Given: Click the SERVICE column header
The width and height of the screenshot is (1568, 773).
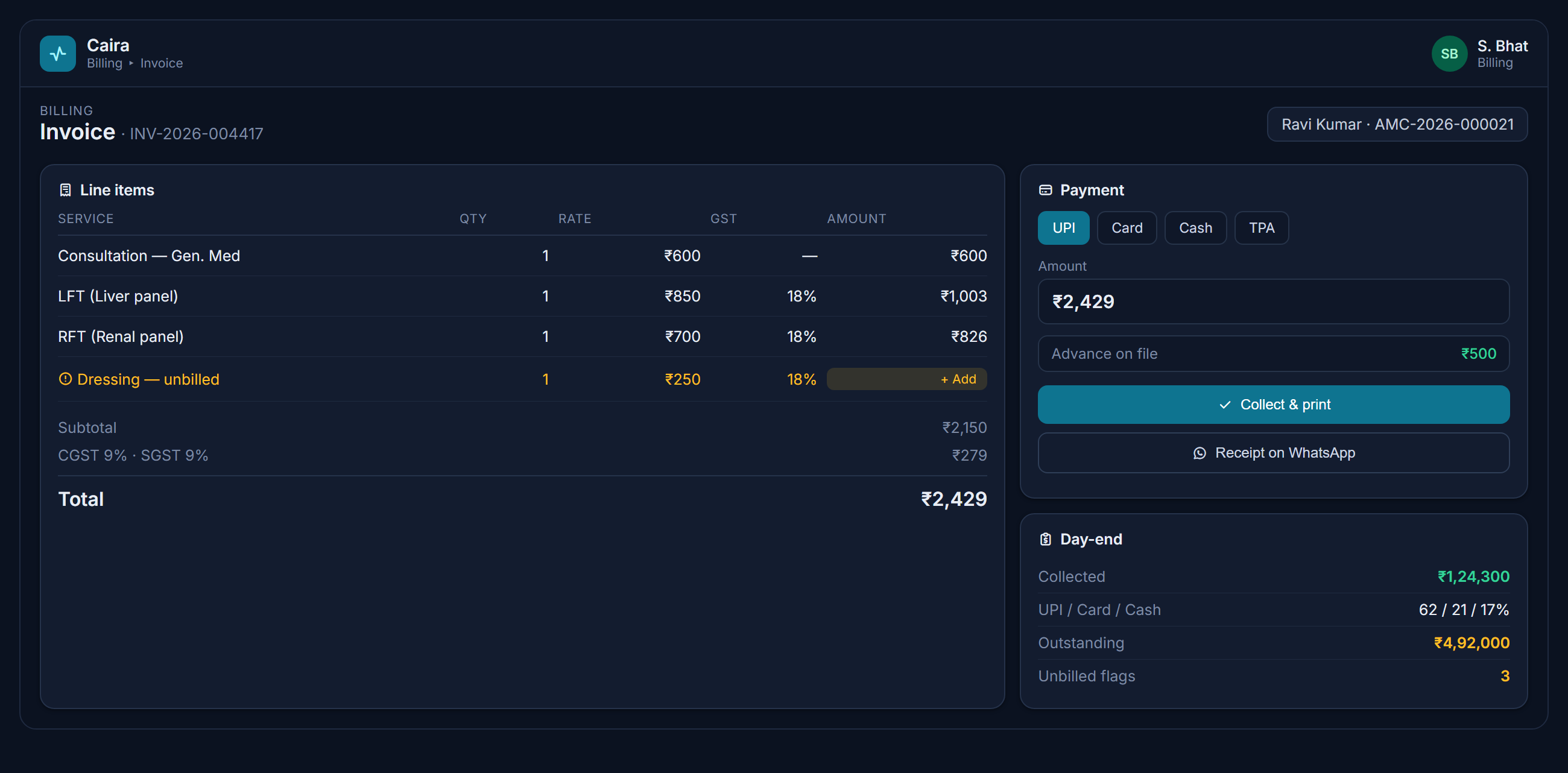Looking at the screenshot, I should [x=86, y=218].
